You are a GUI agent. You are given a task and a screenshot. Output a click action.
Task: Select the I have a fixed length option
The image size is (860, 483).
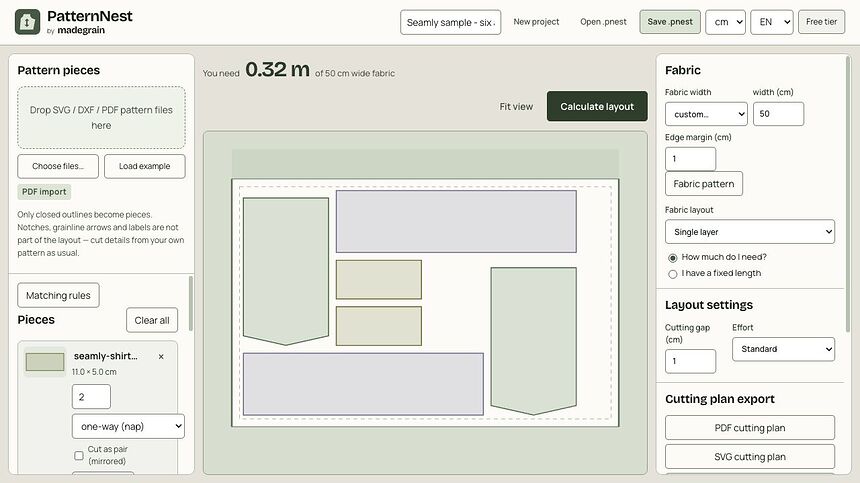point(672,274)
